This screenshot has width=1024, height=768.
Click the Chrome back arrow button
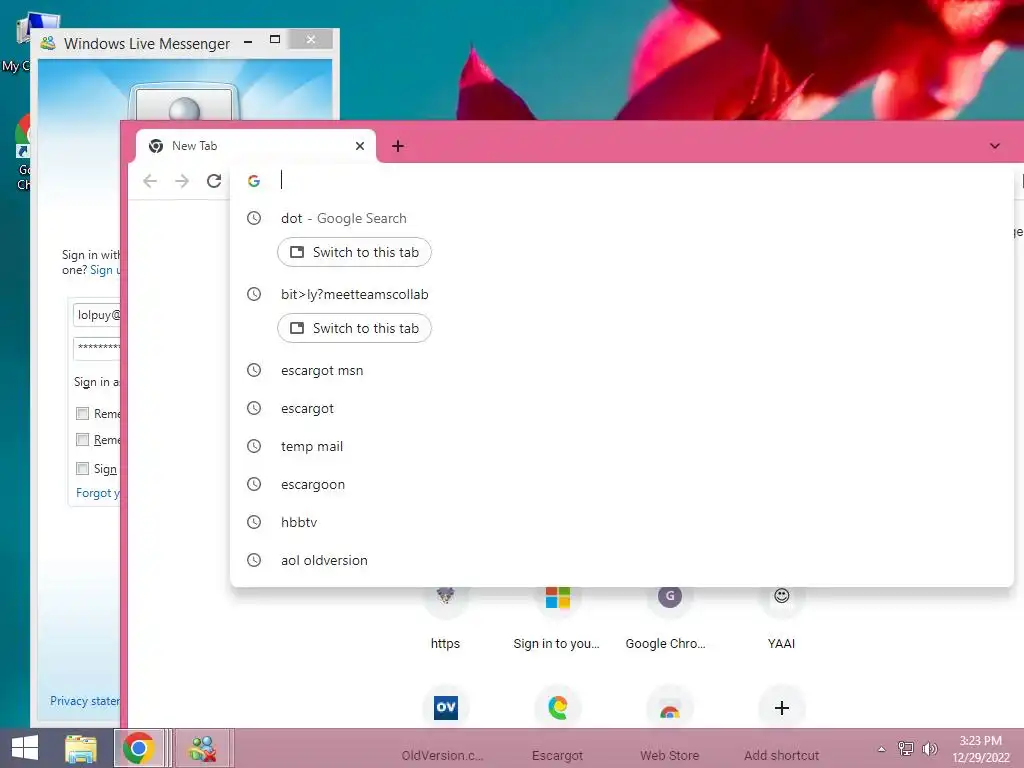point(150,181)
